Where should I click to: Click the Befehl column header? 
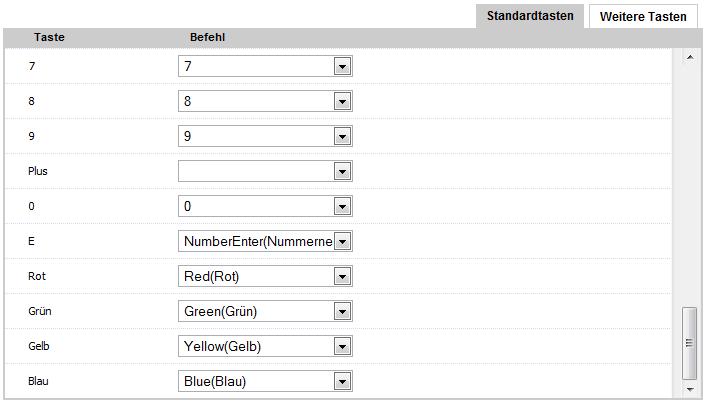(x=207, y=37)
